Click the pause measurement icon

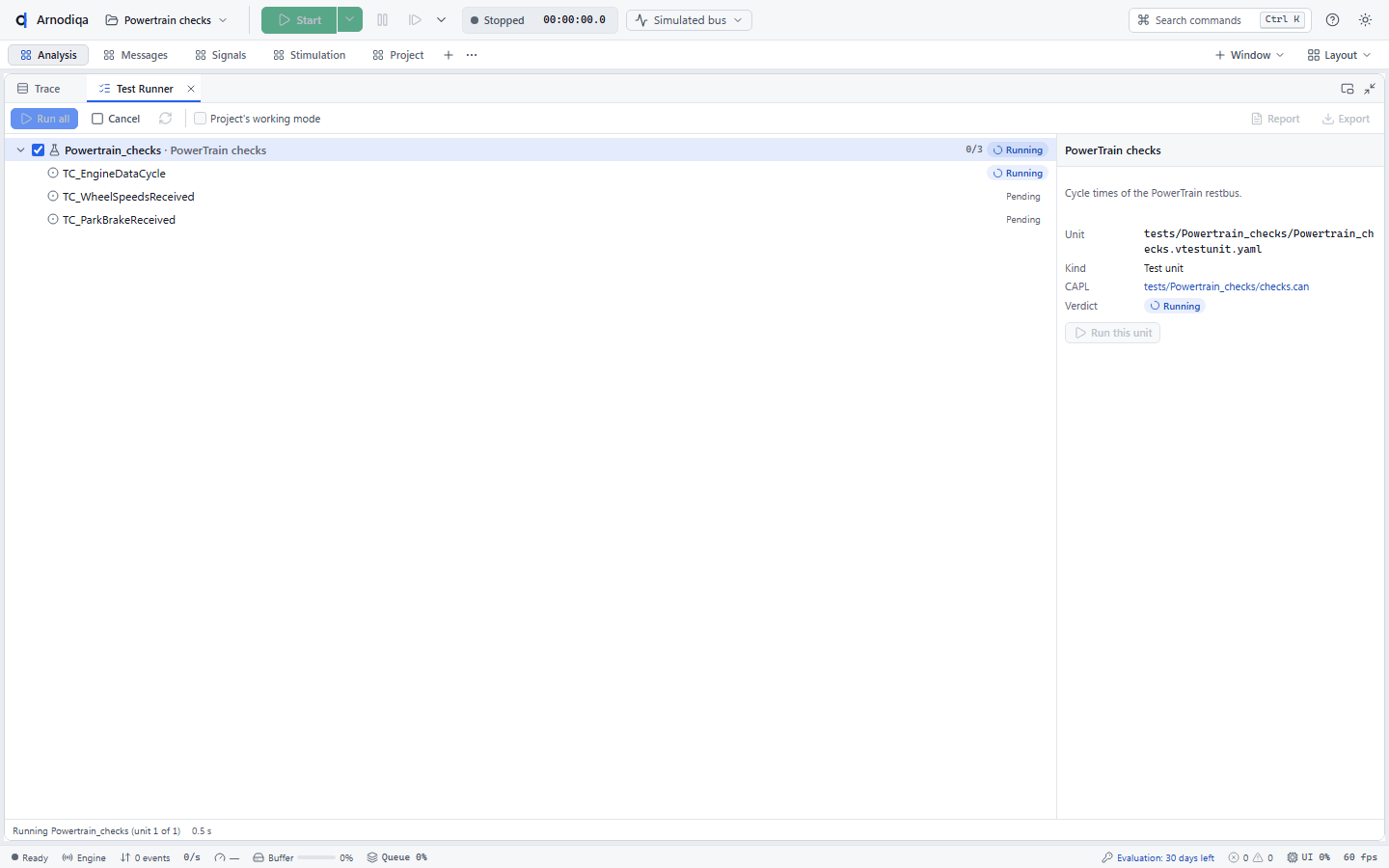tap(383, 20)
